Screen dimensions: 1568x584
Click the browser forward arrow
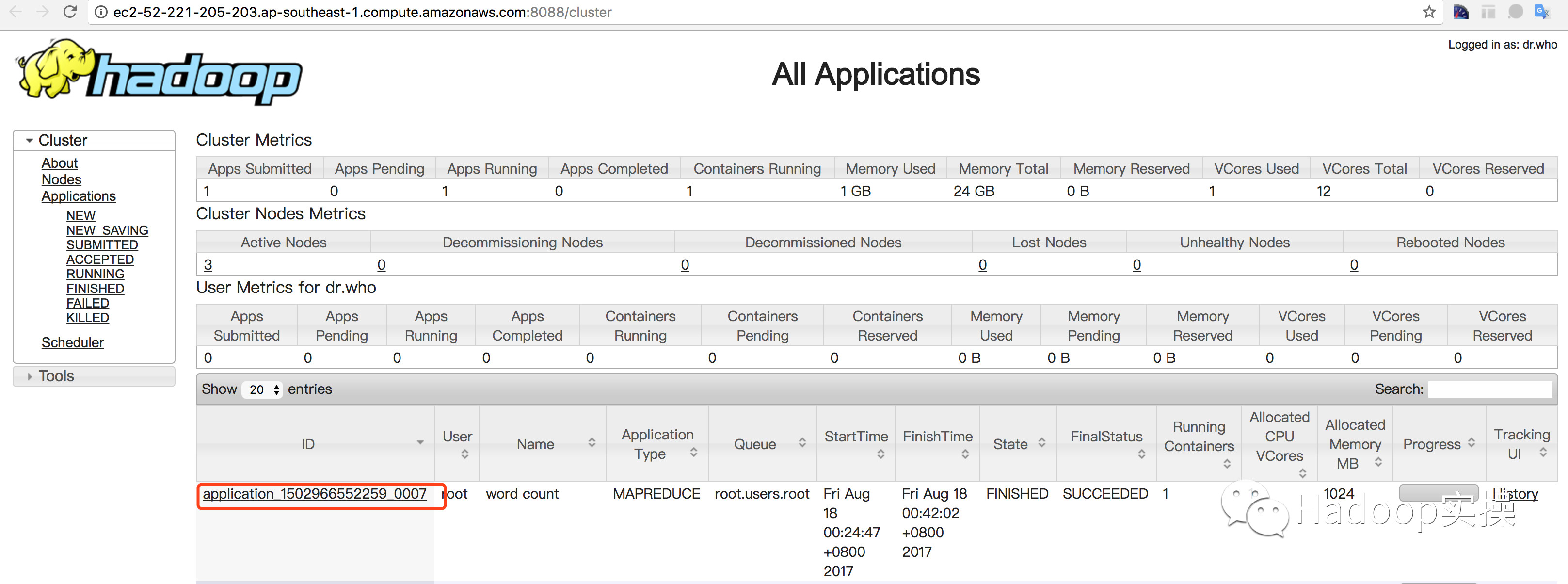pos(42,12)
